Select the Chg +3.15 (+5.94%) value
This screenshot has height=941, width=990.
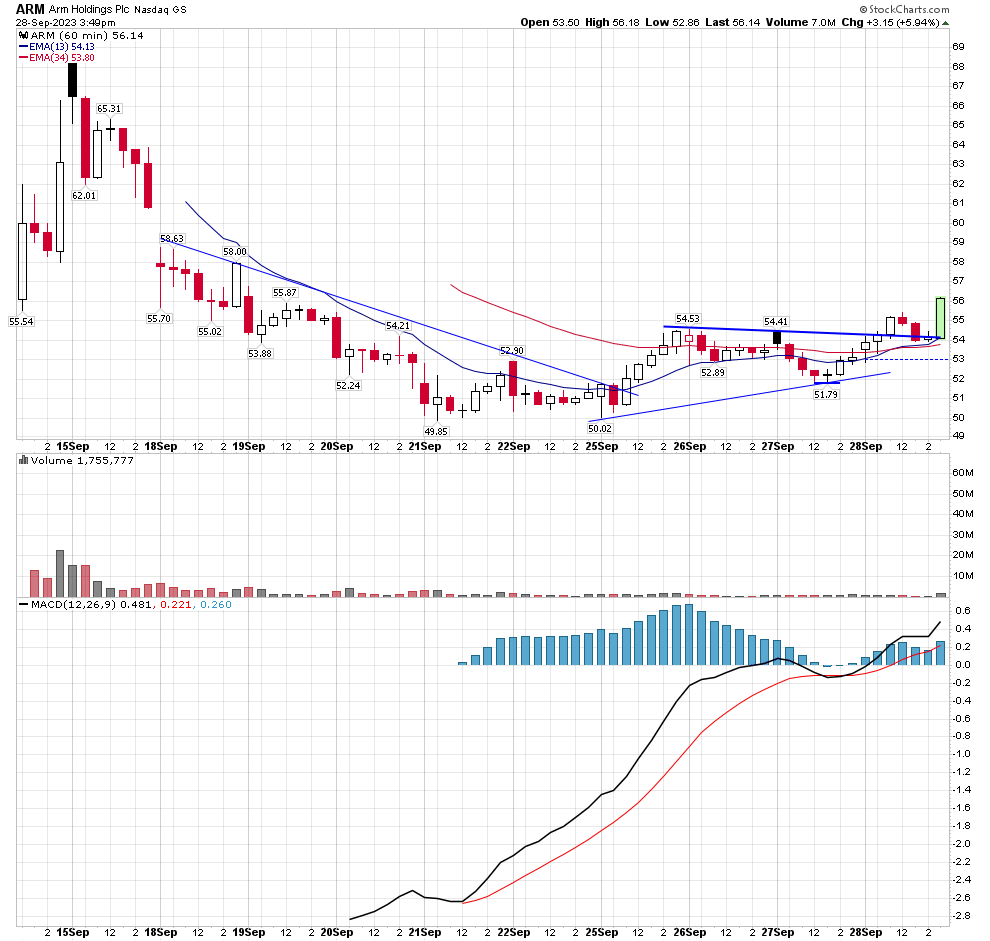pos(891,23)
